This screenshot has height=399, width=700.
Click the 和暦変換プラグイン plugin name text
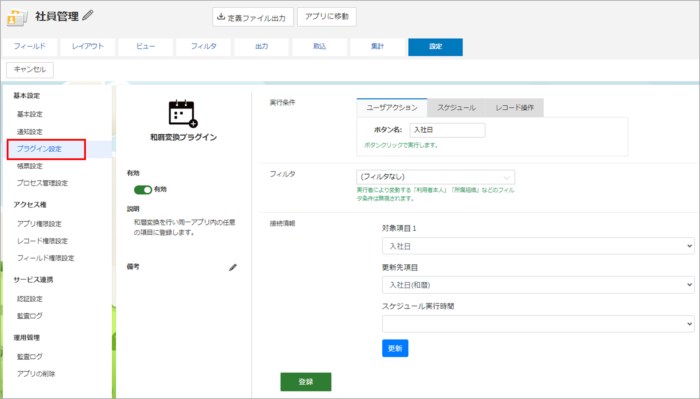click(x=183, y=137)
